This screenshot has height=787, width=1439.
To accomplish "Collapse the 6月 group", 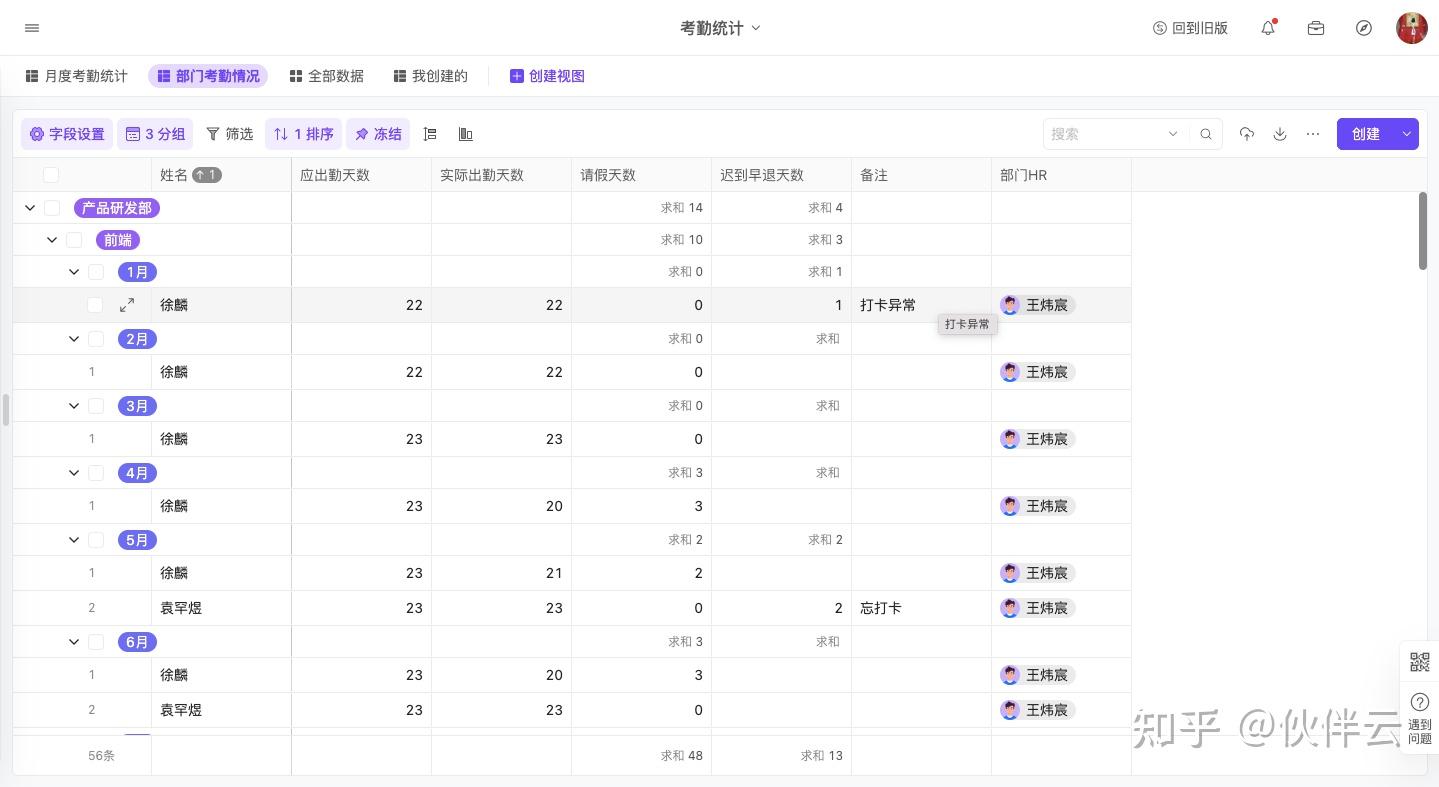I will coord(74,642).
